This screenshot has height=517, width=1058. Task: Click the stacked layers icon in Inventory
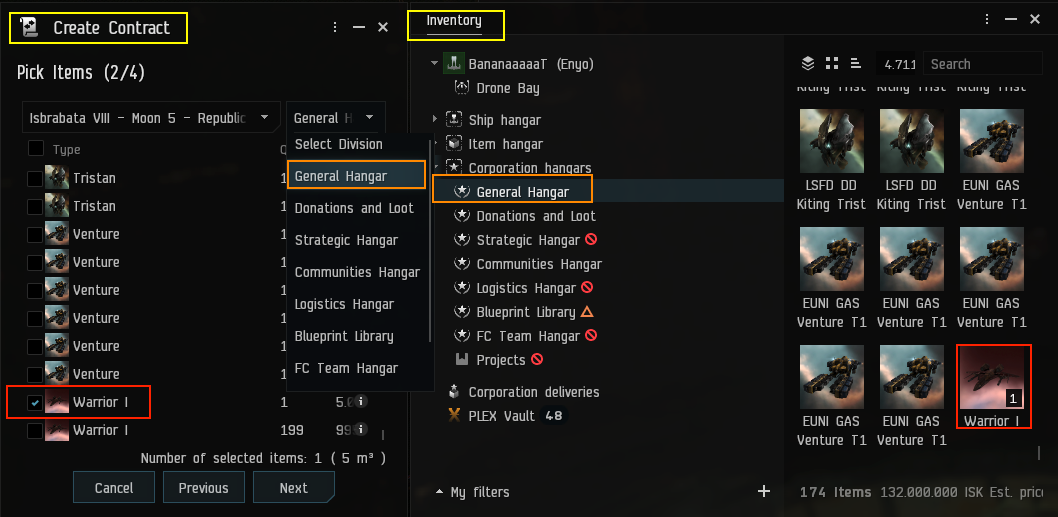[x=808, y=64]
